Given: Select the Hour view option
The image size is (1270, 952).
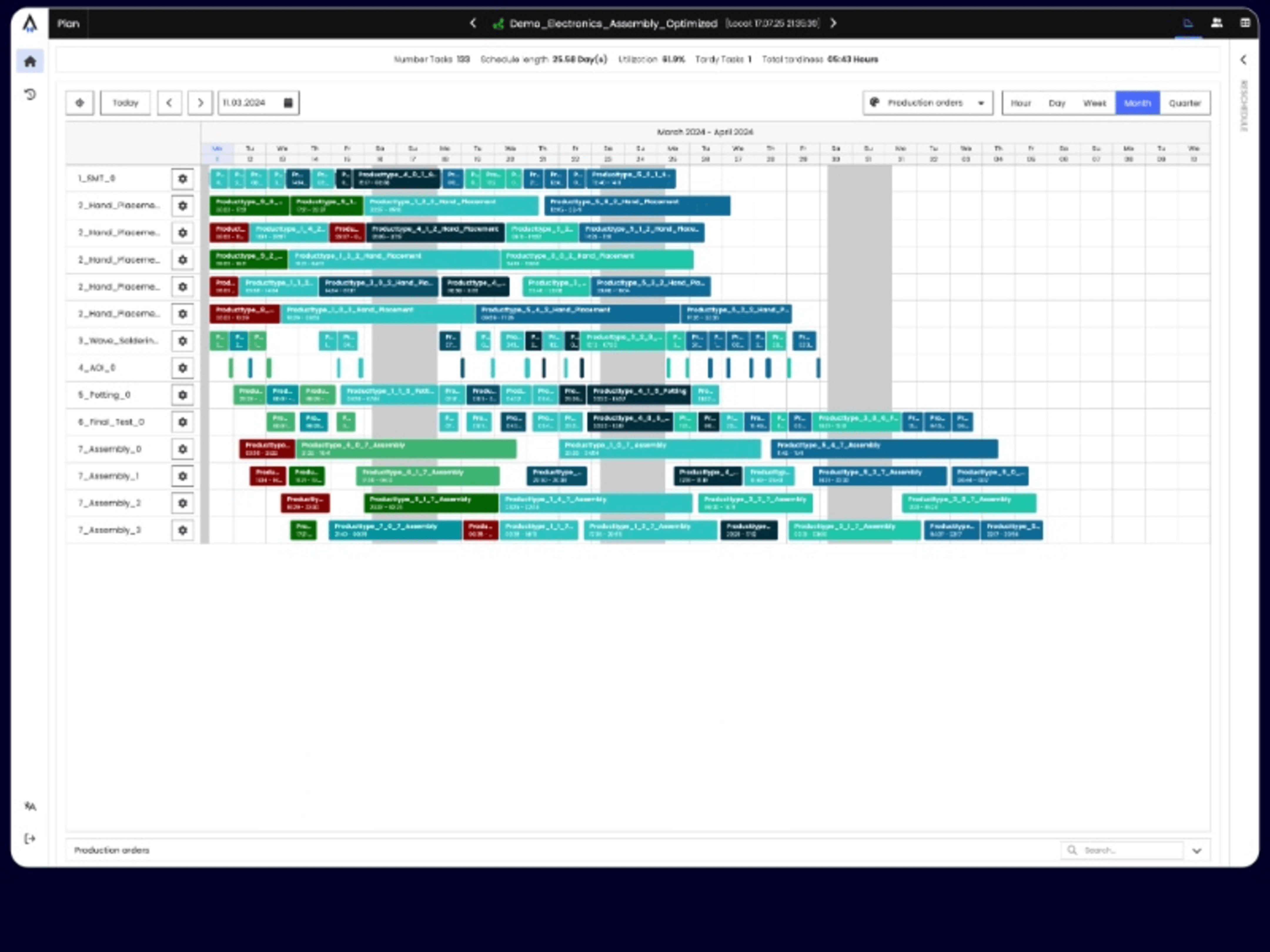Looking at the screenshot, I should point(1020,103).
